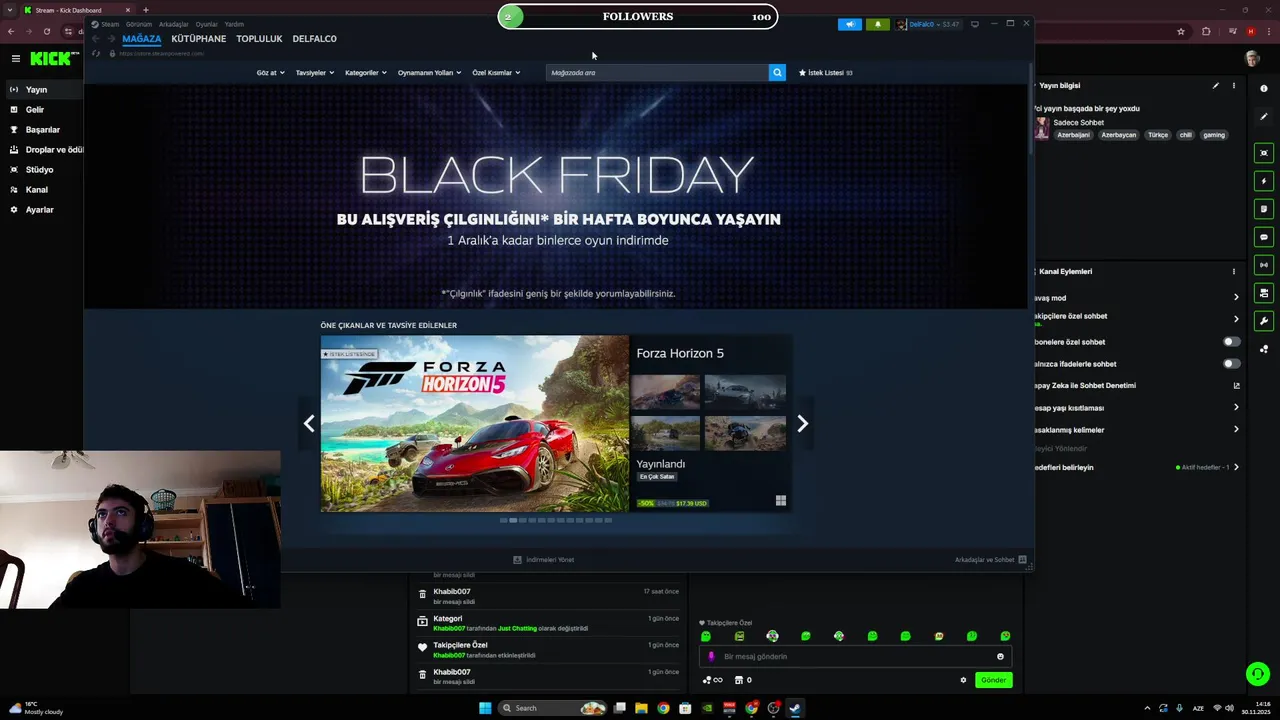Click the Steam store search magnifier button
The image size is (1280, 720).
tap(777, 72)
